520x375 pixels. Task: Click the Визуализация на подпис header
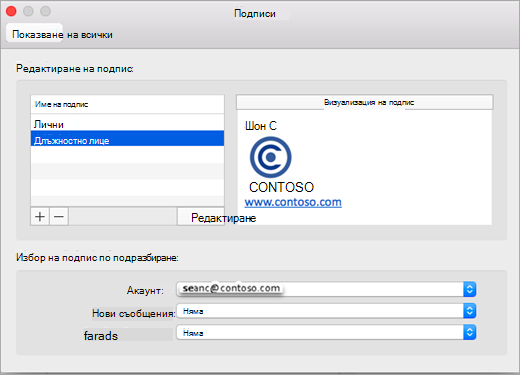364,102
